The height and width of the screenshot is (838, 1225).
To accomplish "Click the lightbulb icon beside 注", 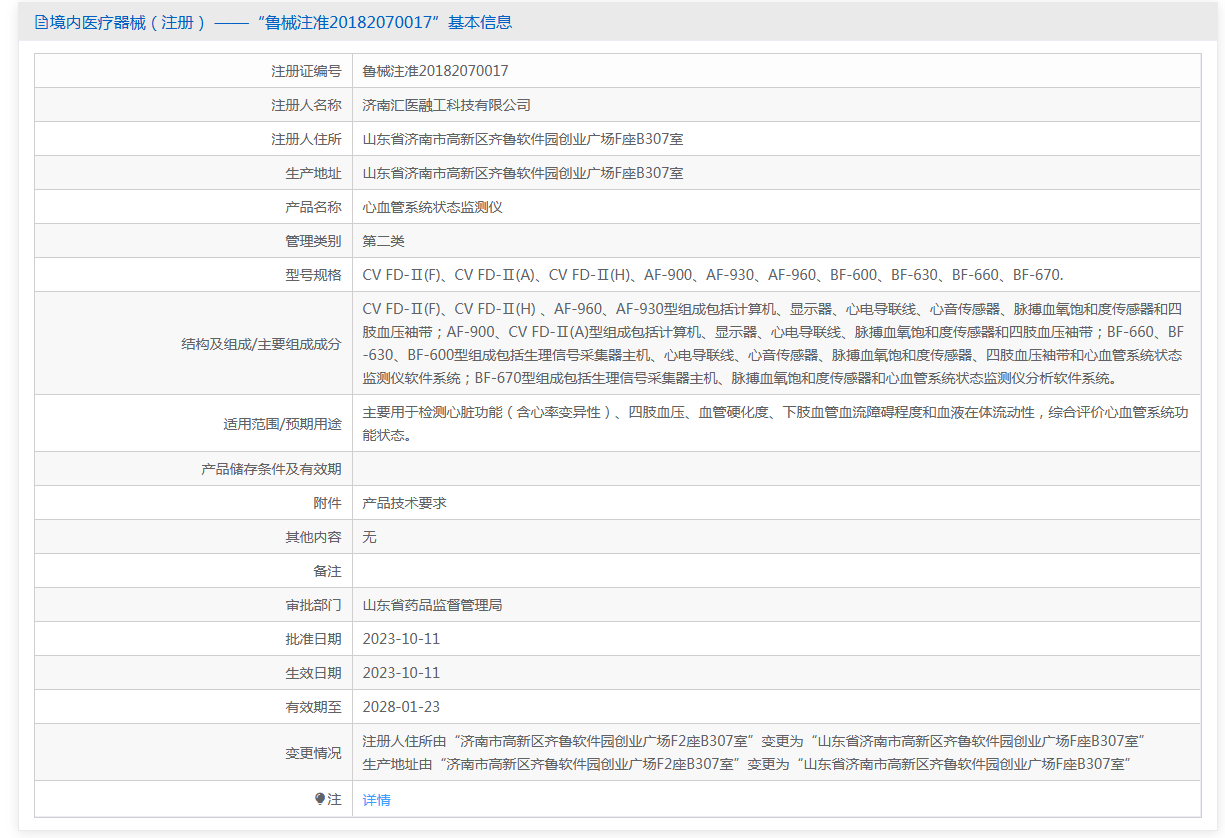I will pos(320,799).
